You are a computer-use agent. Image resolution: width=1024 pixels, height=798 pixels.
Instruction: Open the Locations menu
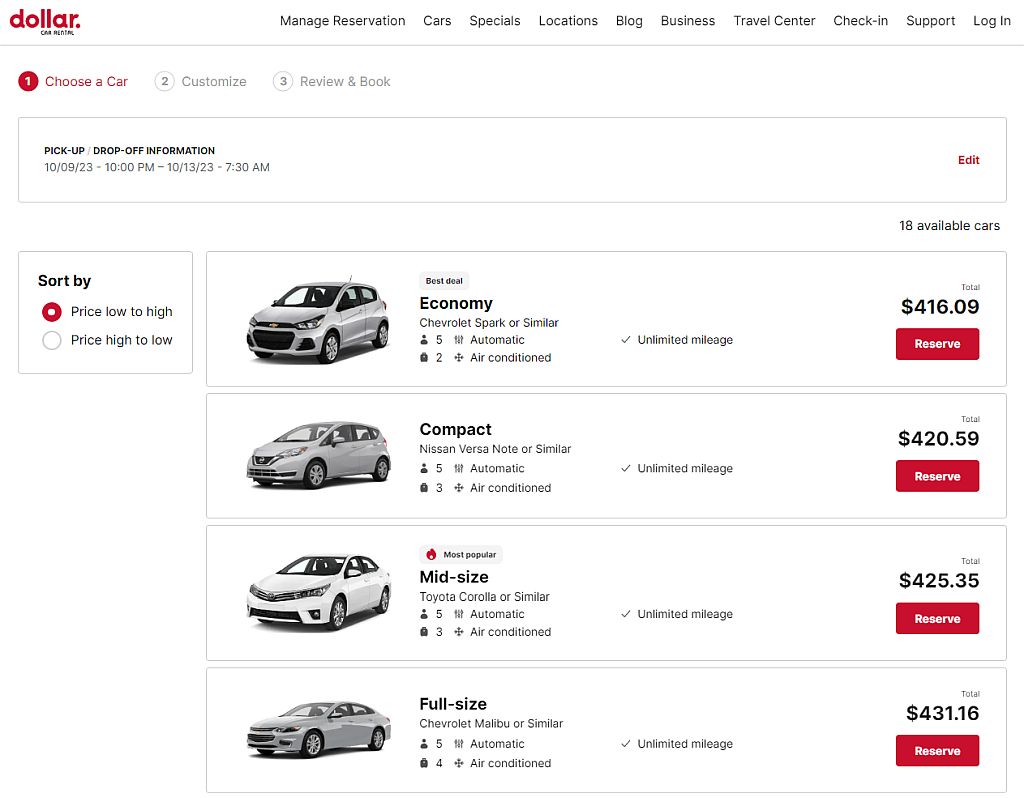[568, 20]
